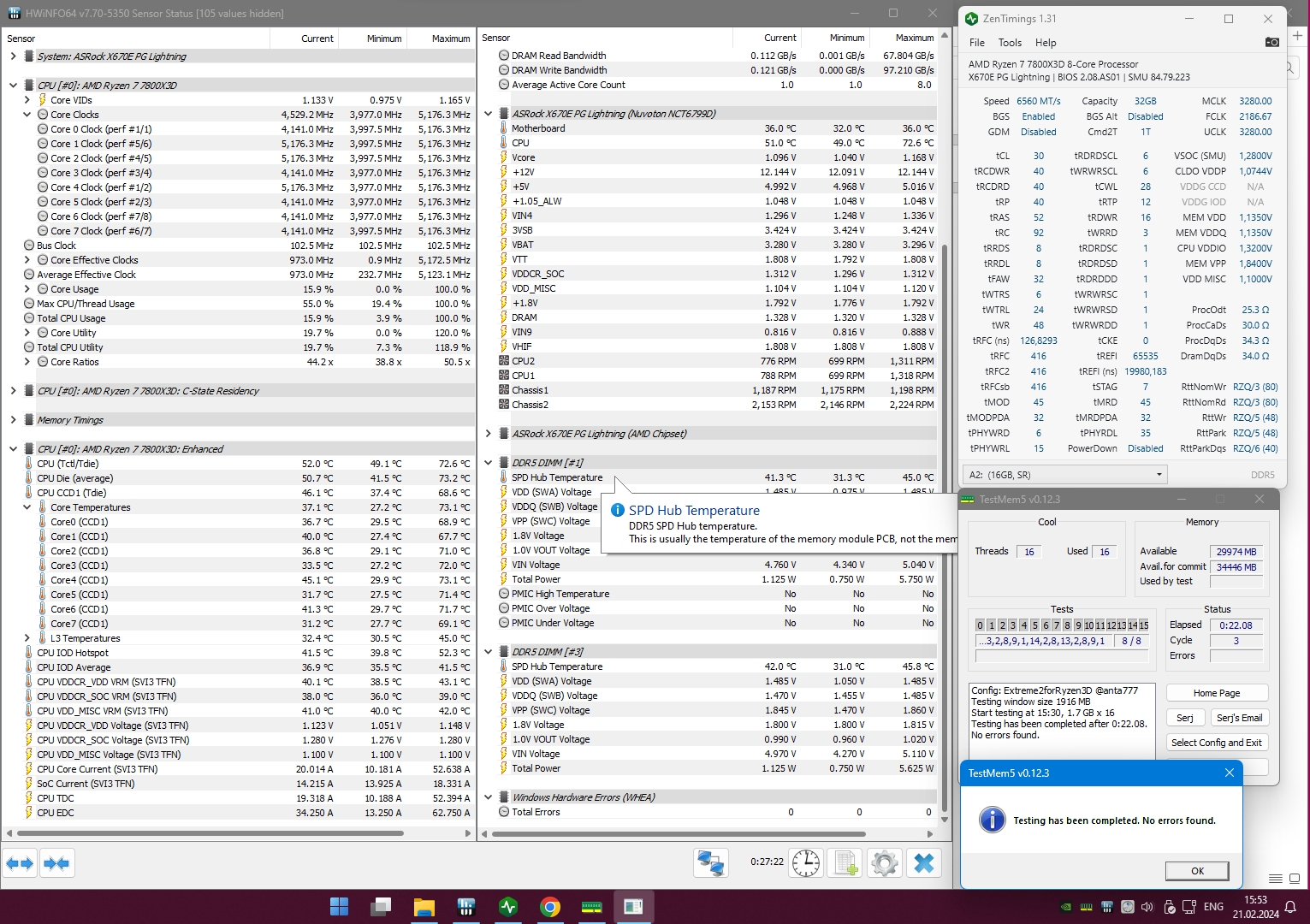Click the HWiNFO icon in system tray
Viewport: 1310px width, 924px height.
[x=1107, y=907]
